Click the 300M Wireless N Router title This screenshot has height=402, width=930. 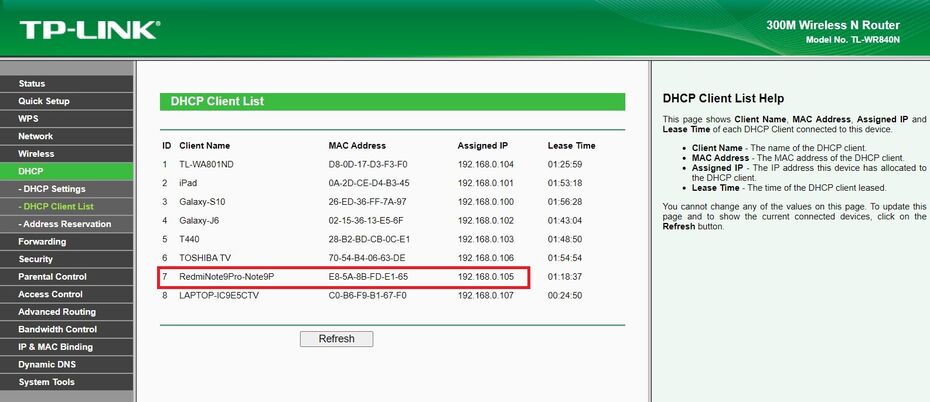click(833, 25)
